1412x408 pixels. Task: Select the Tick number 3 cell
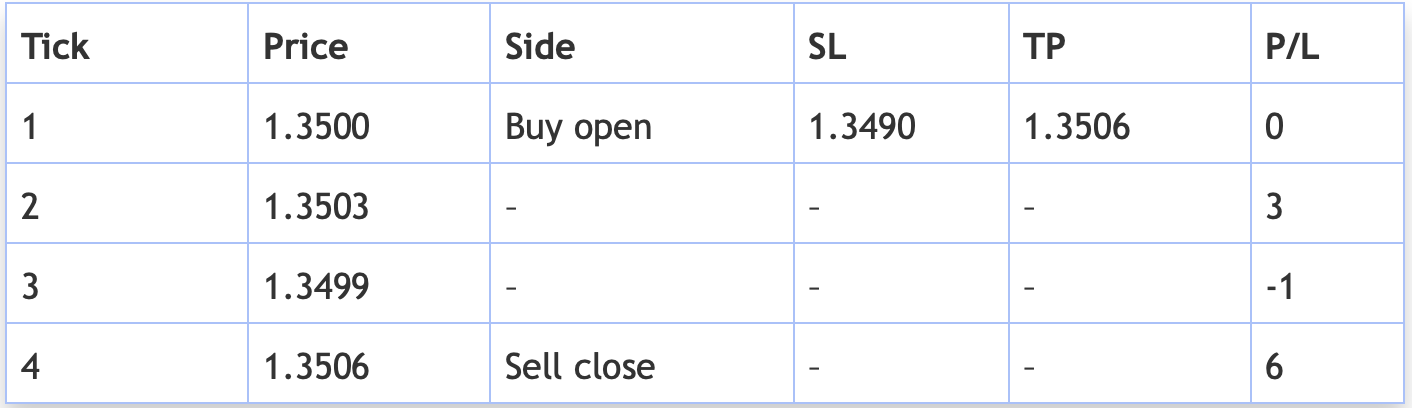[x=30, y=287]
